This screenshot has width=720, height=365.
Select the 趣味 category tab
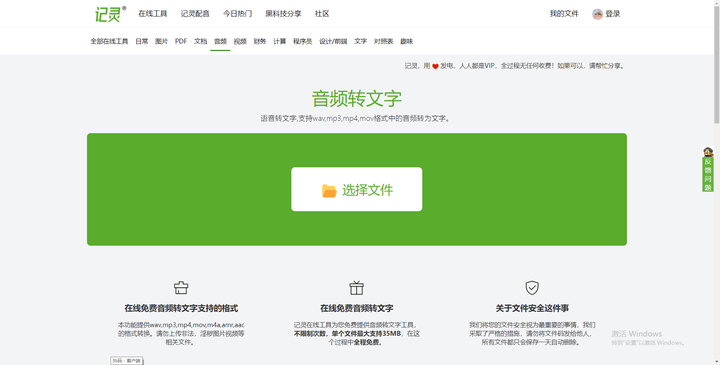pyautogui.click(x=406, y=41)
